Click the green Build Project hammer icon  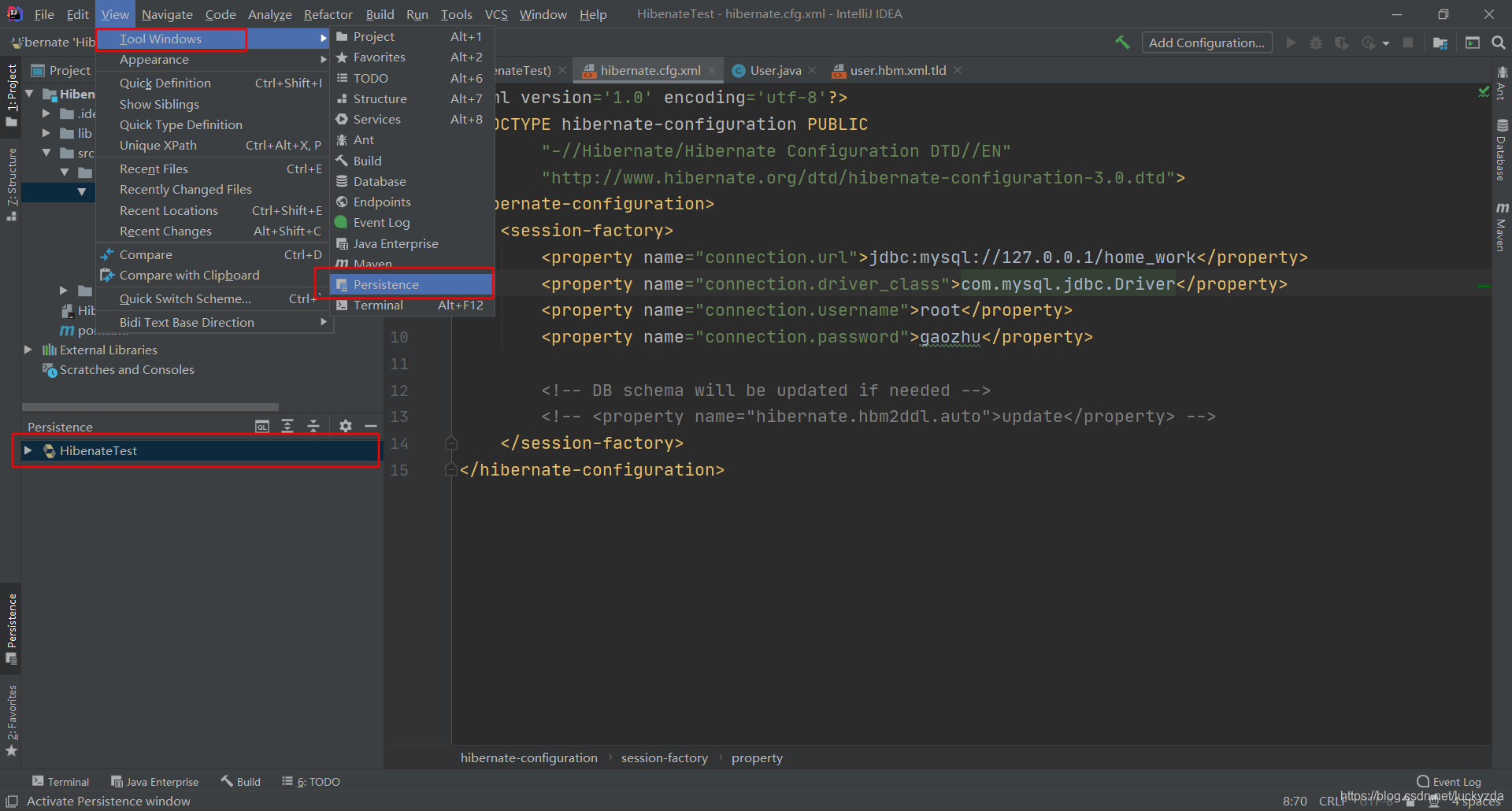tap(1122, 43)
